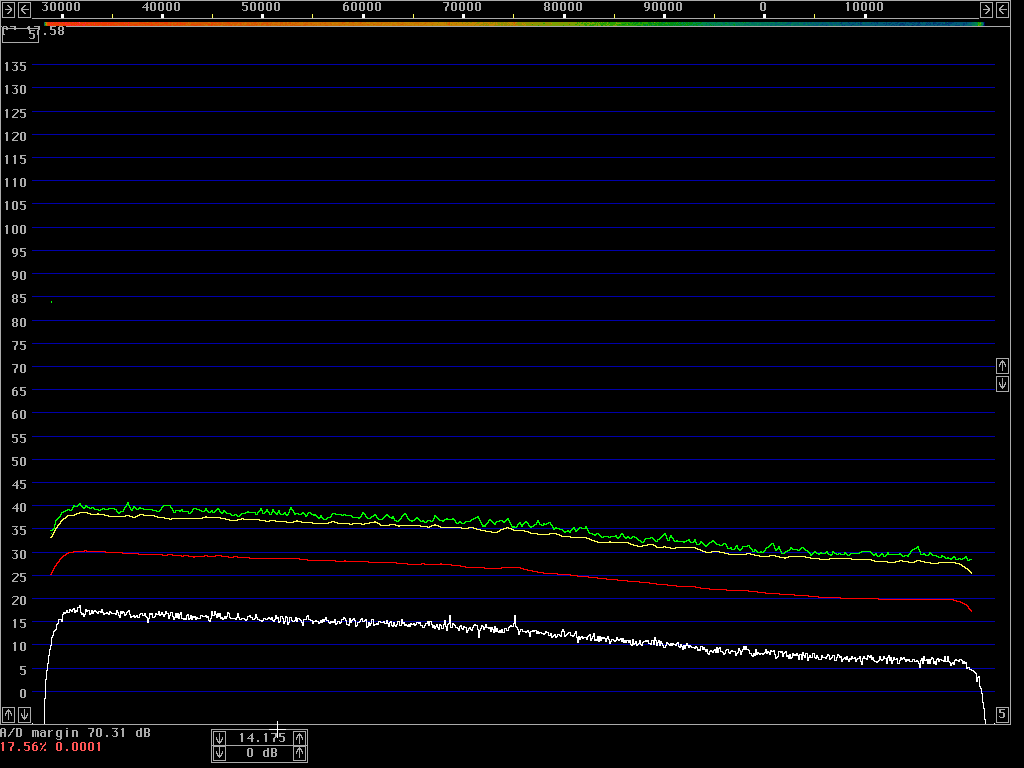The height and width of the screenshot is (768, 1024).
Task: Click the 135 dB label on the vertical scale
Action: point(15,67)
